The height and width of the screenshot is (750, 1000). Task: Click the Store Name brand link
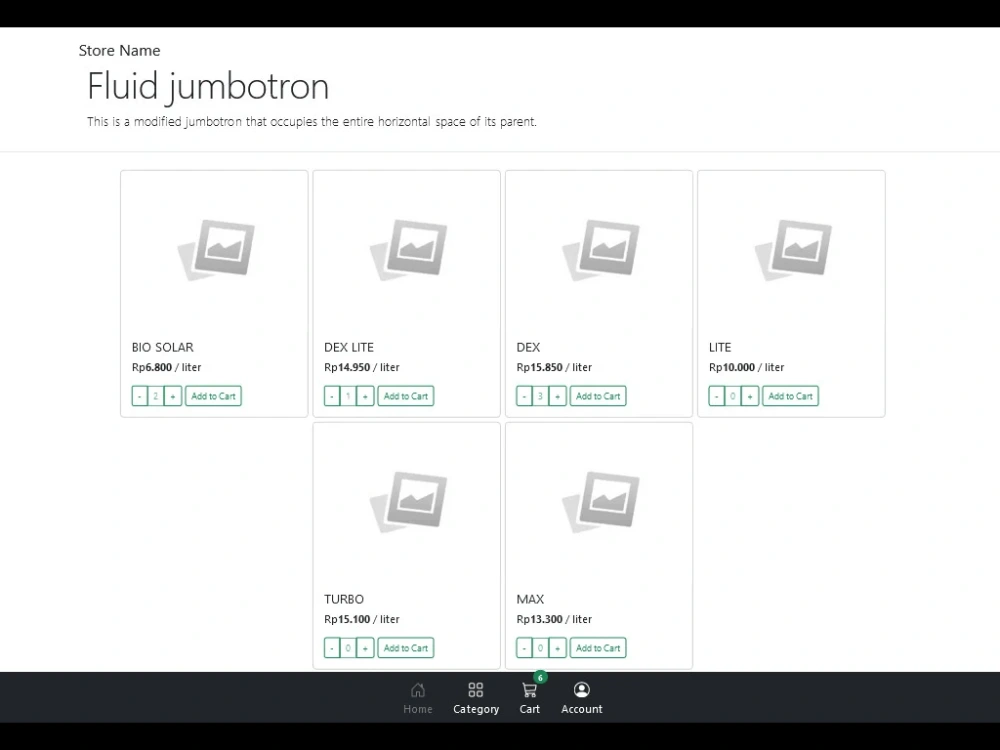119,50
